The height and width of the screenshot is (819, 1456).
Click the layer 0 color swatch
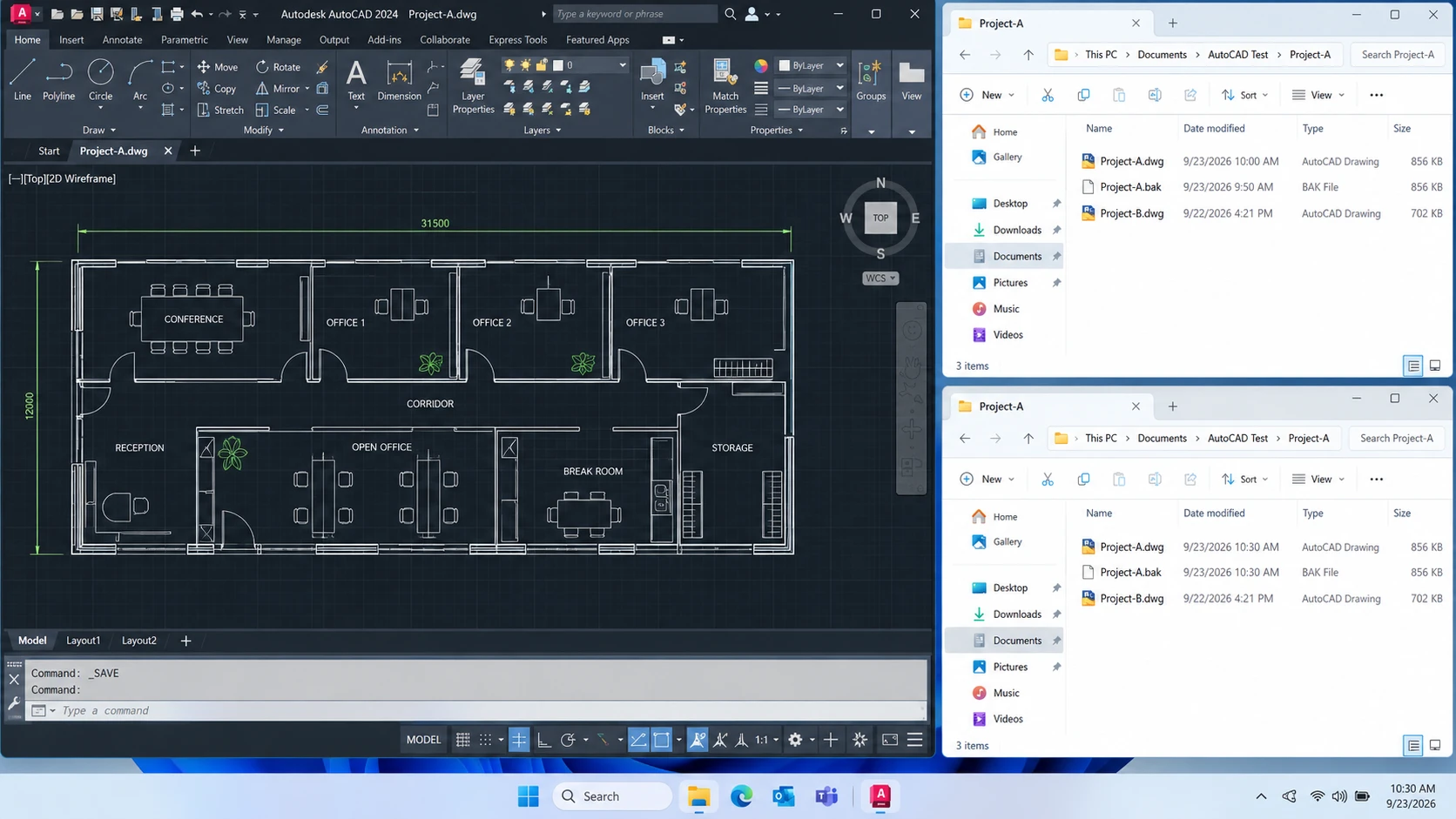tap(558, 65)
